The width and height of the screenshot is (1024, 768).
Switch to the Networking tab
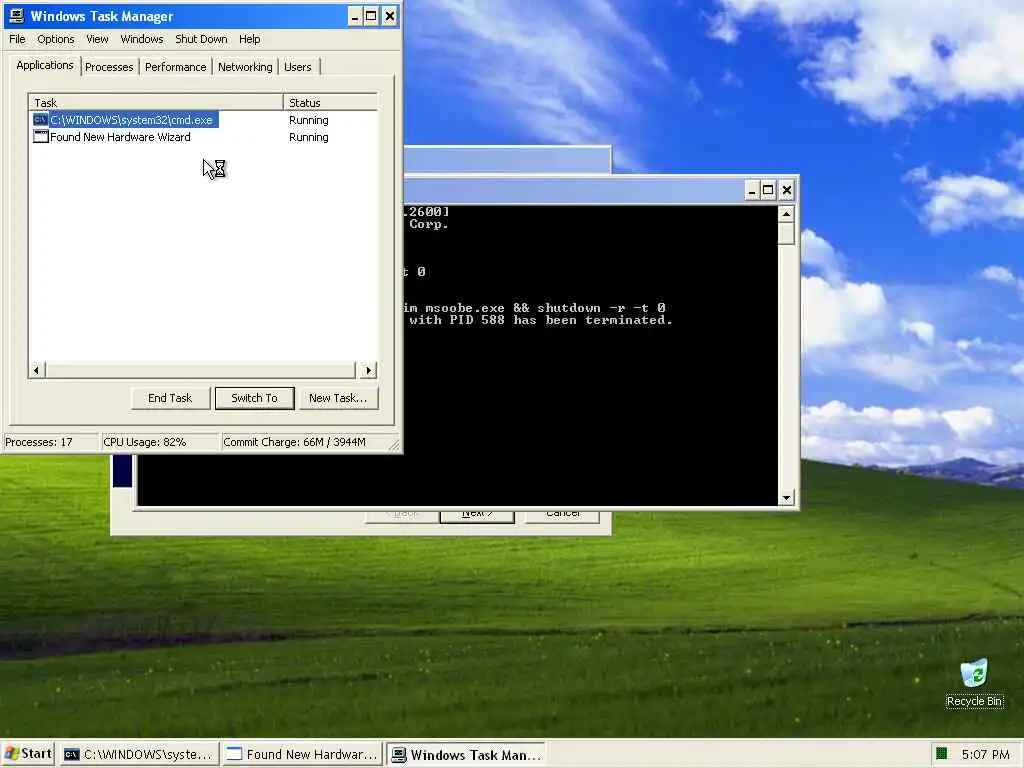(x=245, y=67)
